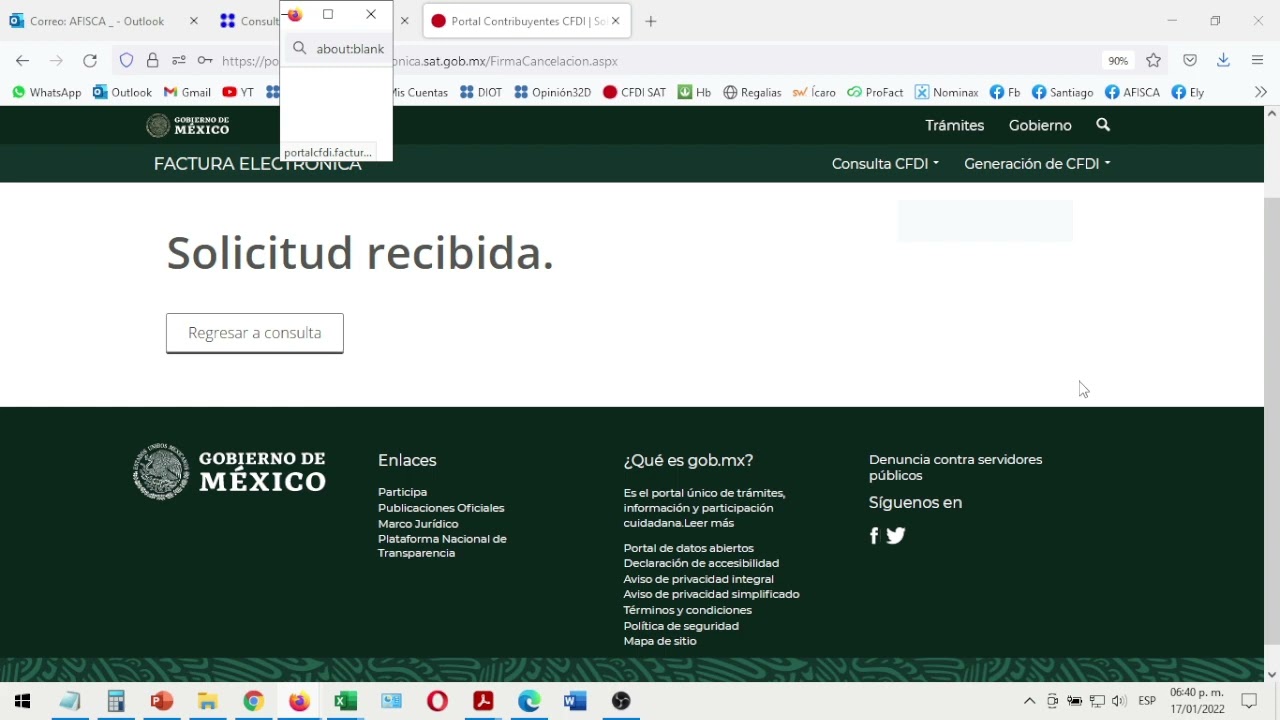Viewport: 1280px width, 720px height.
Task: Open the Trámites menu item
Action: coord(954,125)
